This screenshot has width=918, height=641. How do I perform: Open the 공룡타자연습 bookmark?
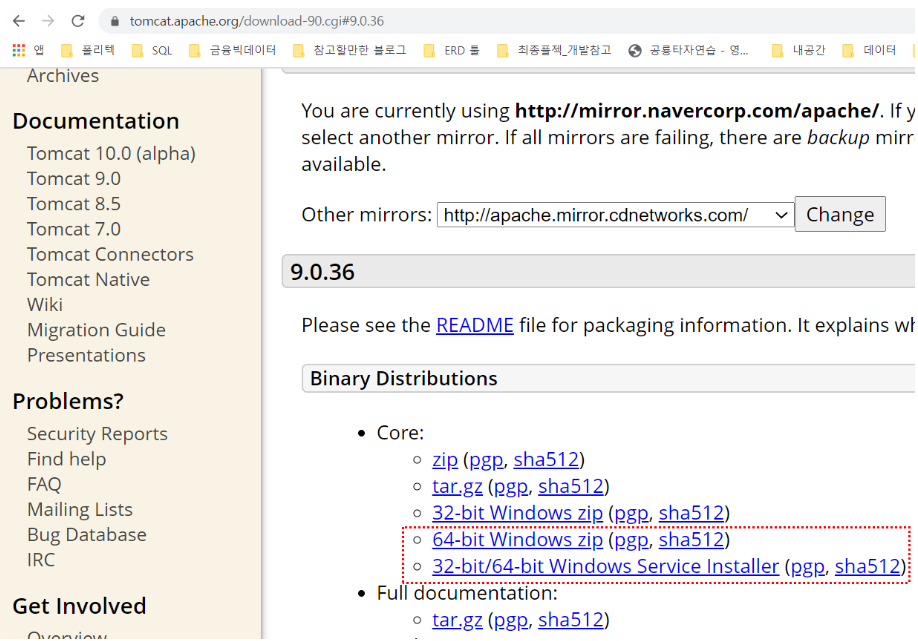[688, 50]
